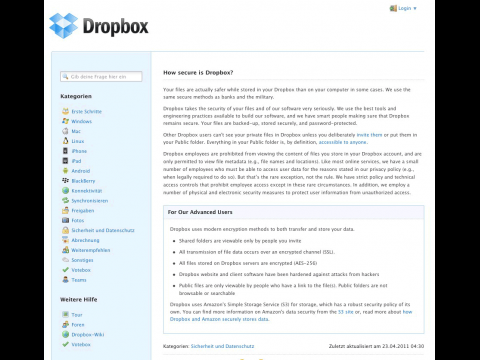The height and width of the screenshot is (360, 480).
Task: Click the Login user icon
Action: point(393,8)
